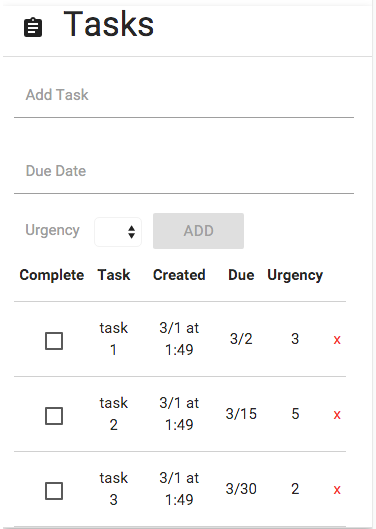Select the task 1 name cell

tap(114, 339)
